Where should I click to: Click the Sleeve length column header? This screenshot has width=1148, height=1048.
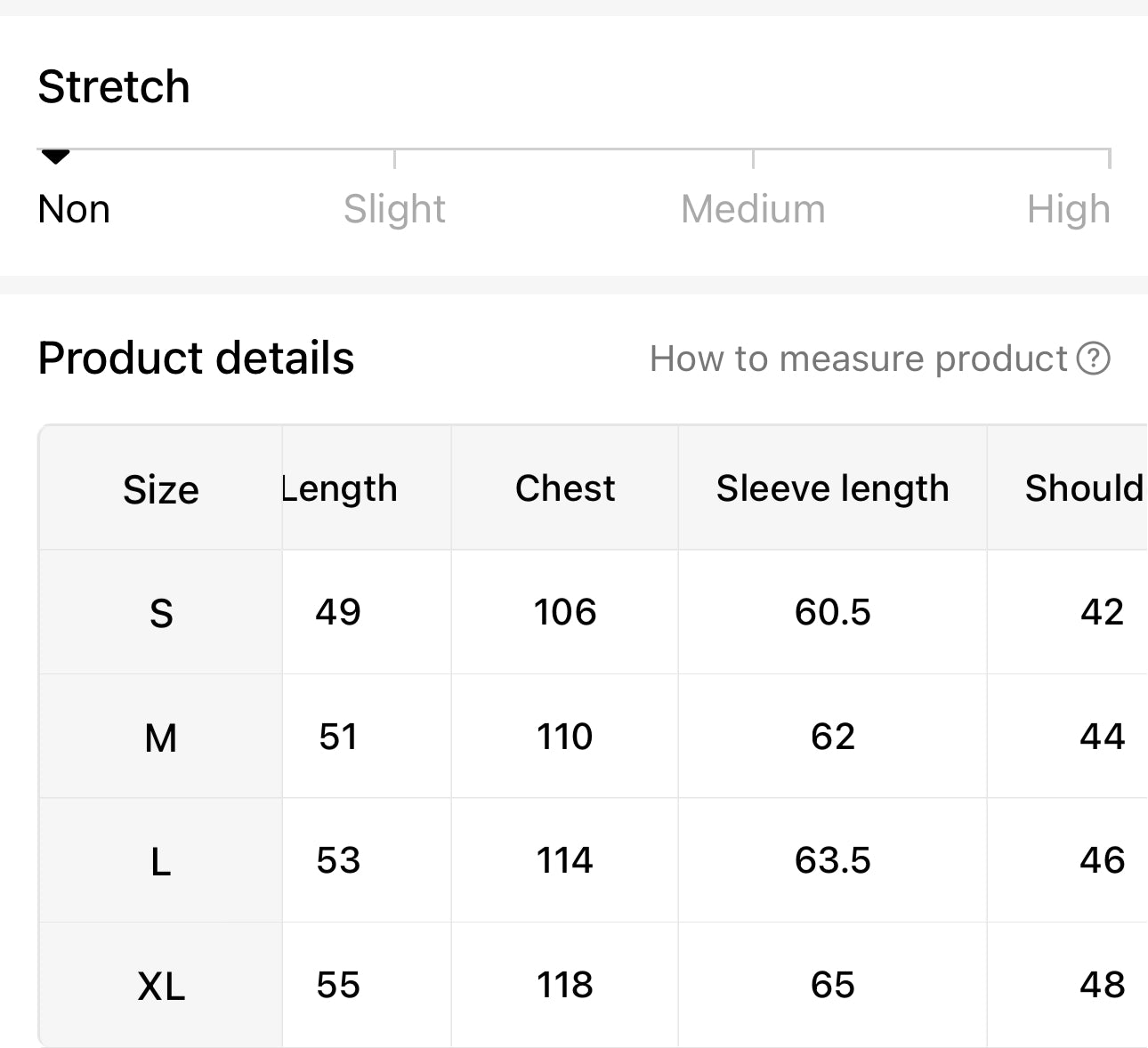832,488
